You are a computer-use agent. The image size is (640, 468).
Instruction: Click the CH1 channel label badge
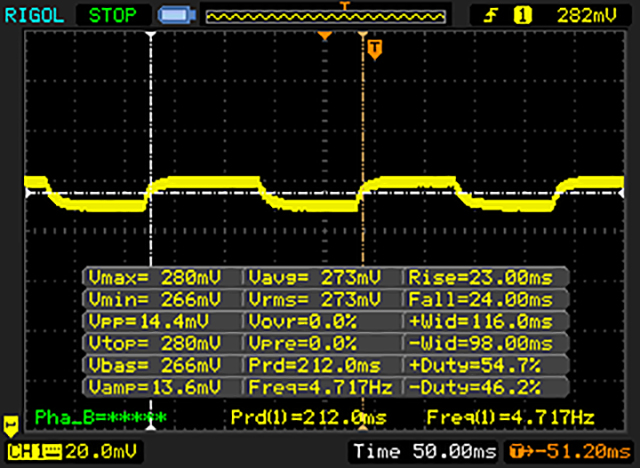34,452
